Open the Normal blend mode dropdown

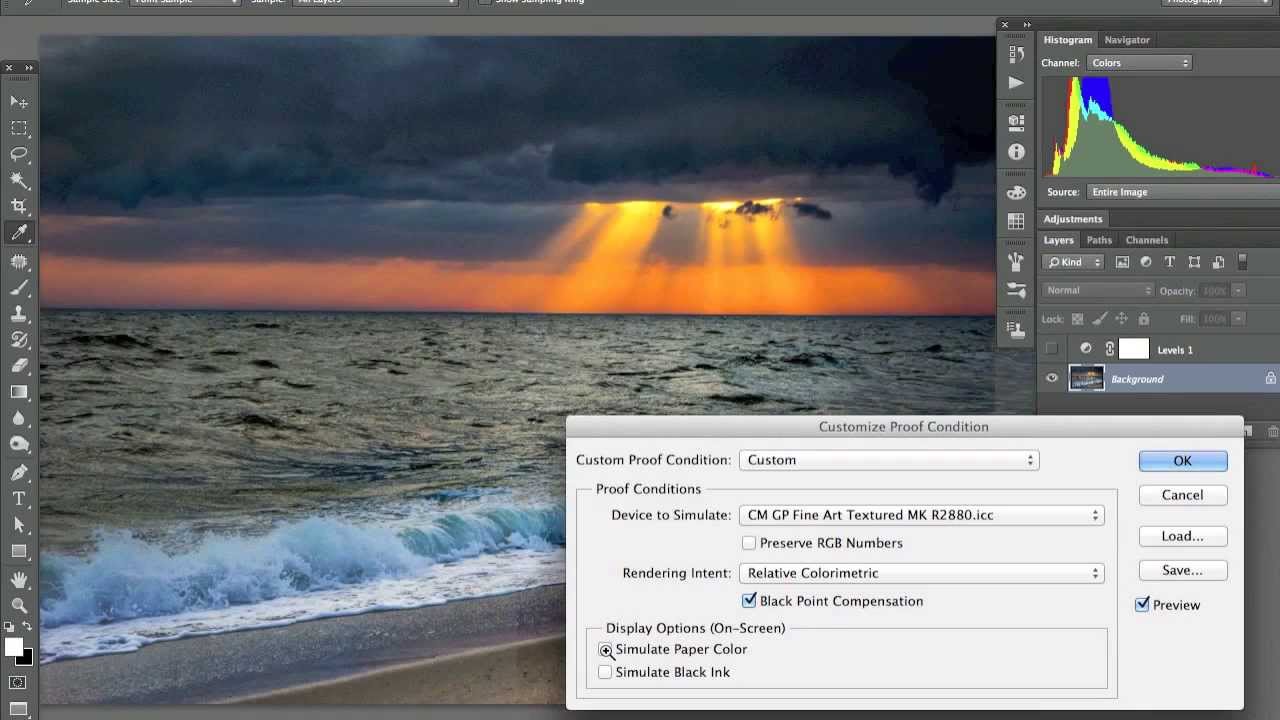(1098, 290)
